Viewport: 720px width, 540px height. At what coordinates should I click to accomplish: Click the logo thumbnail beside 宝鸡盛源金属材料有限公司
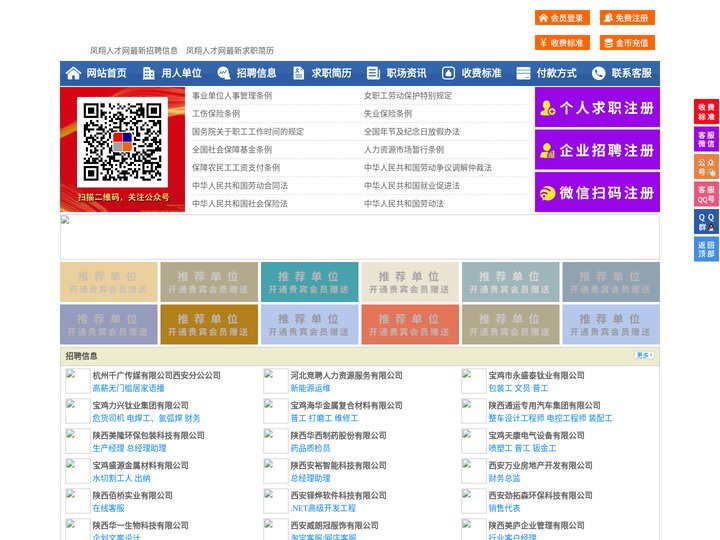coord(77,471)
